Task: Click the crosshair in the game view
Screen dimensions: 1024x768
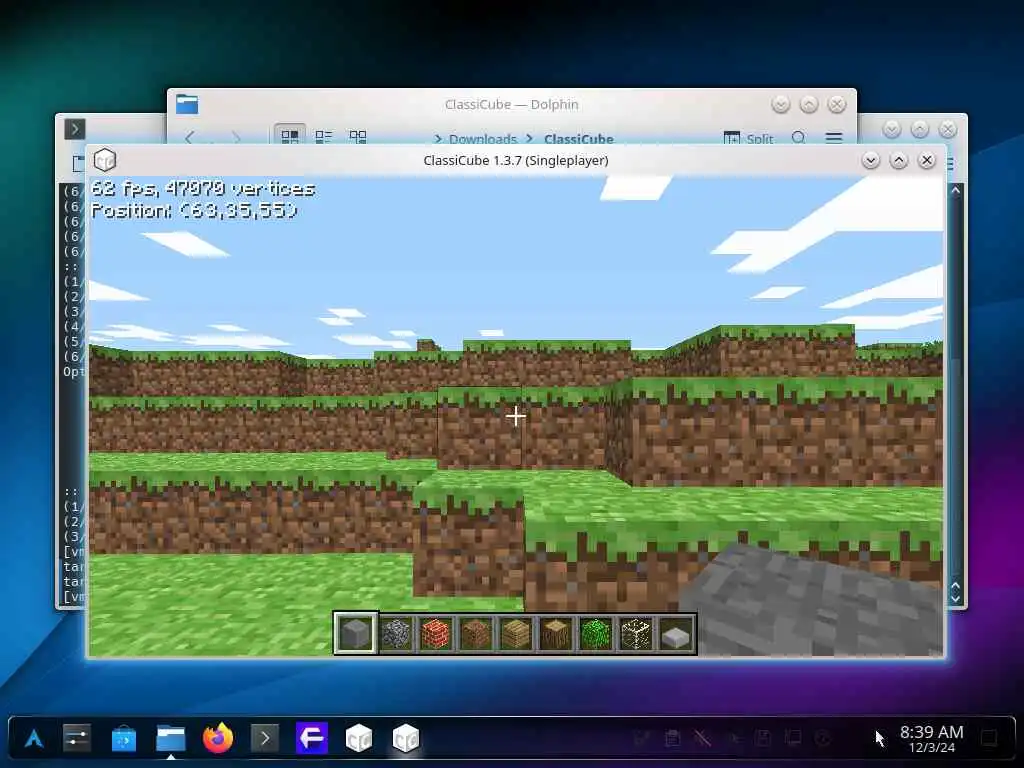Action: 516,416
